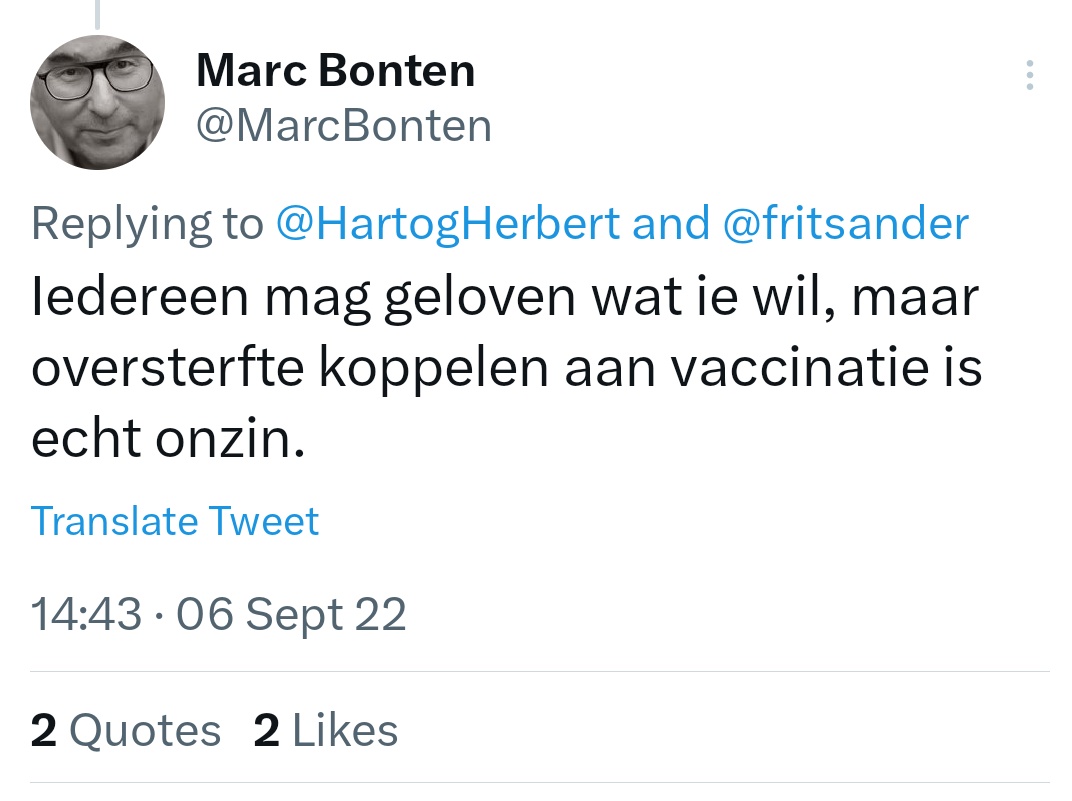Visit the @fritsander profile mention
Viewport: 1072px width, 801px height.
coord(845,224)
